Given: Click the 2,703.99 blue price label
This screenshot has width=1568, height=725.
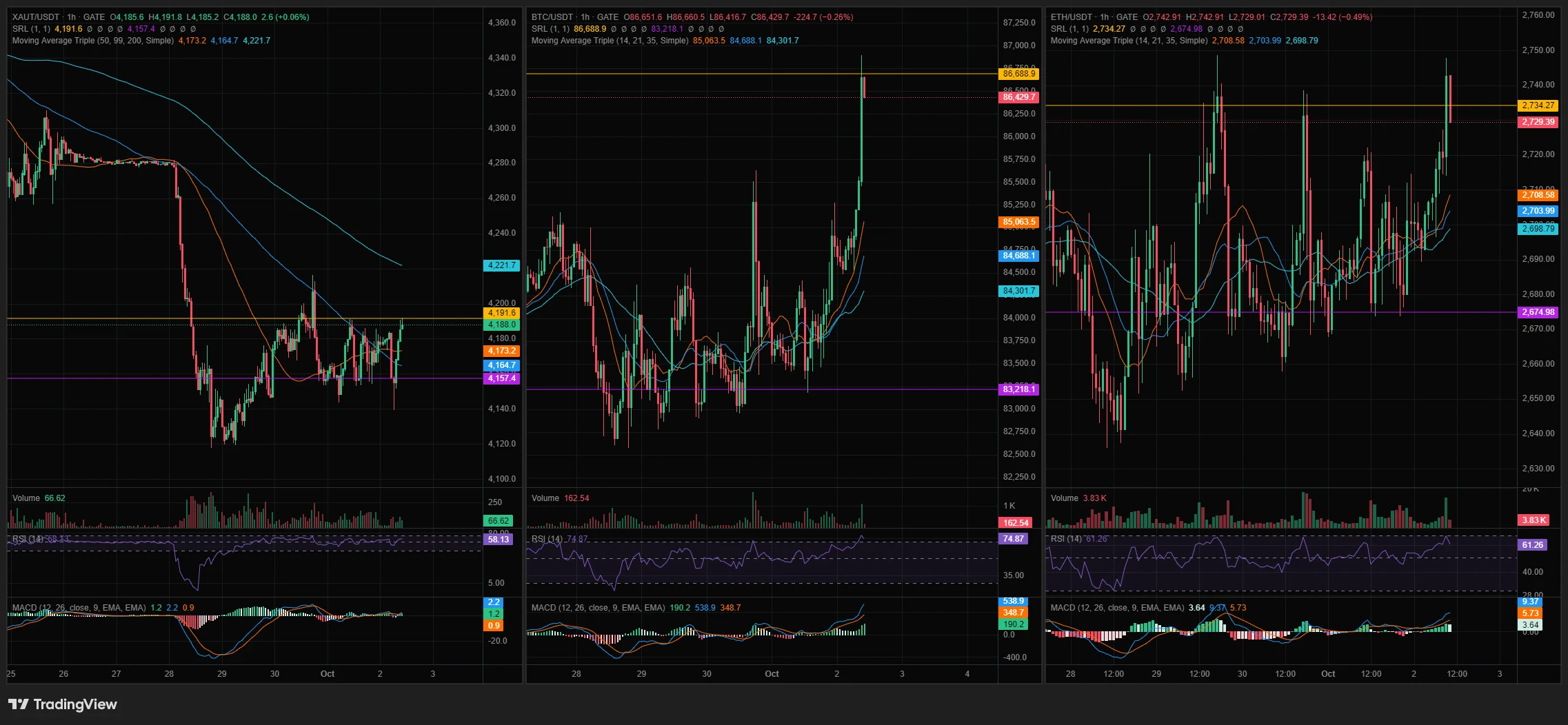Looking at the screenshot, I should [1538, 211].
